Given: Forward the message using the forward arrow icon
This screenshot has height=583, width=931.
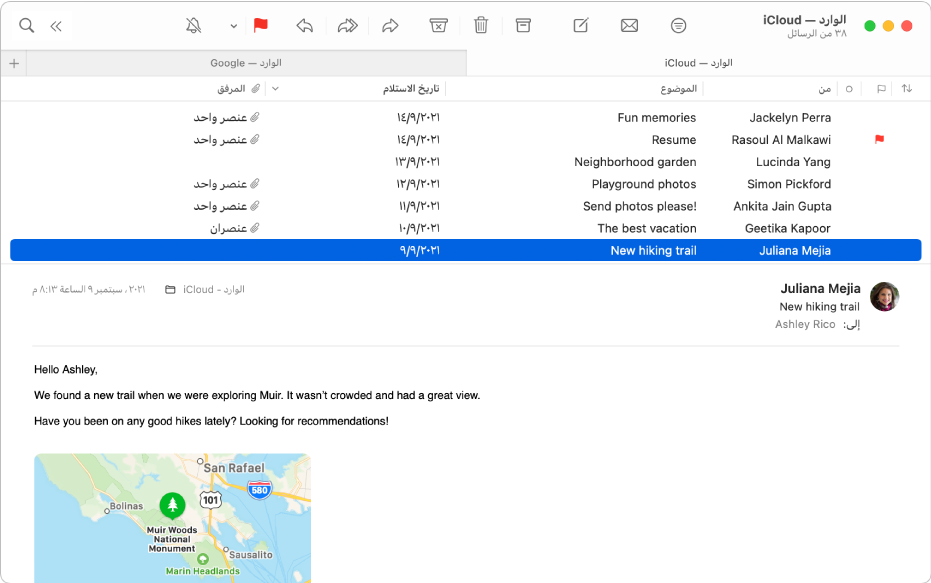Looking at the screenshot, I should click(390, 25).
